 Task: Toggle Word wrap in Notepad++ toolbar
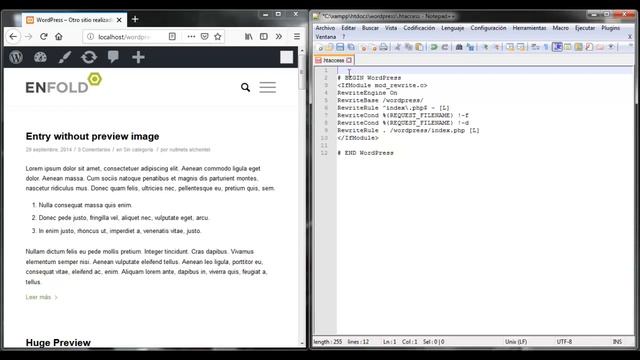pyautogui.click(x=534, y=47)
